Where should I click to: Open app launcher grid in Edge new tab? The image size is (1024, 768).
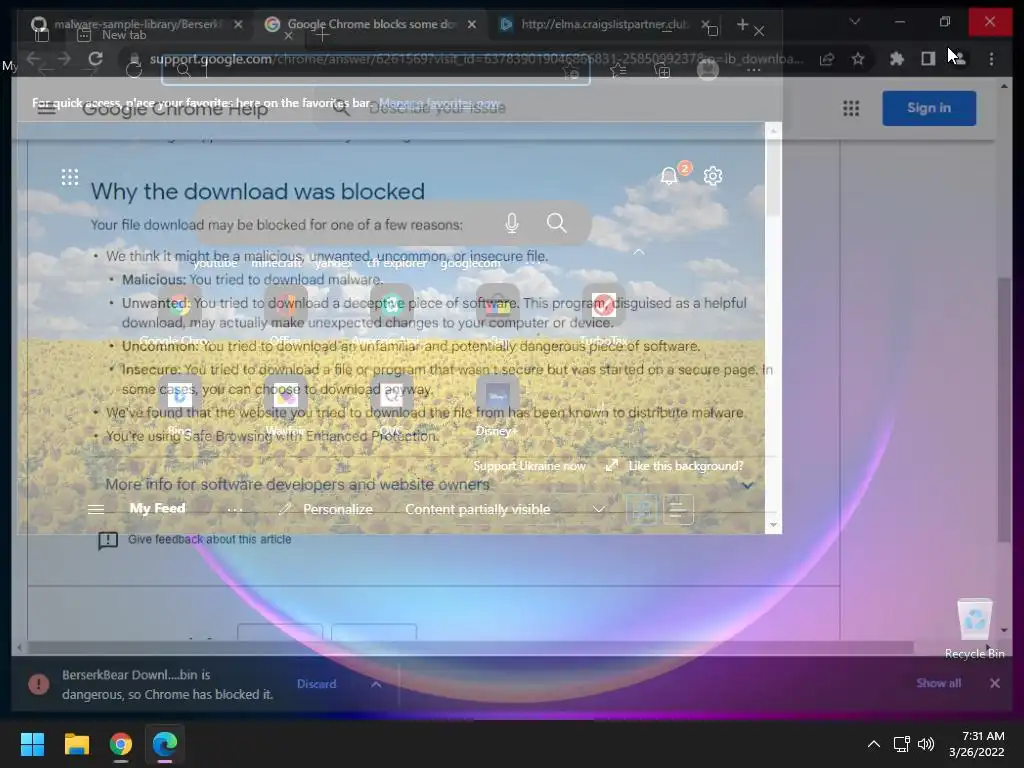point(70,177)
